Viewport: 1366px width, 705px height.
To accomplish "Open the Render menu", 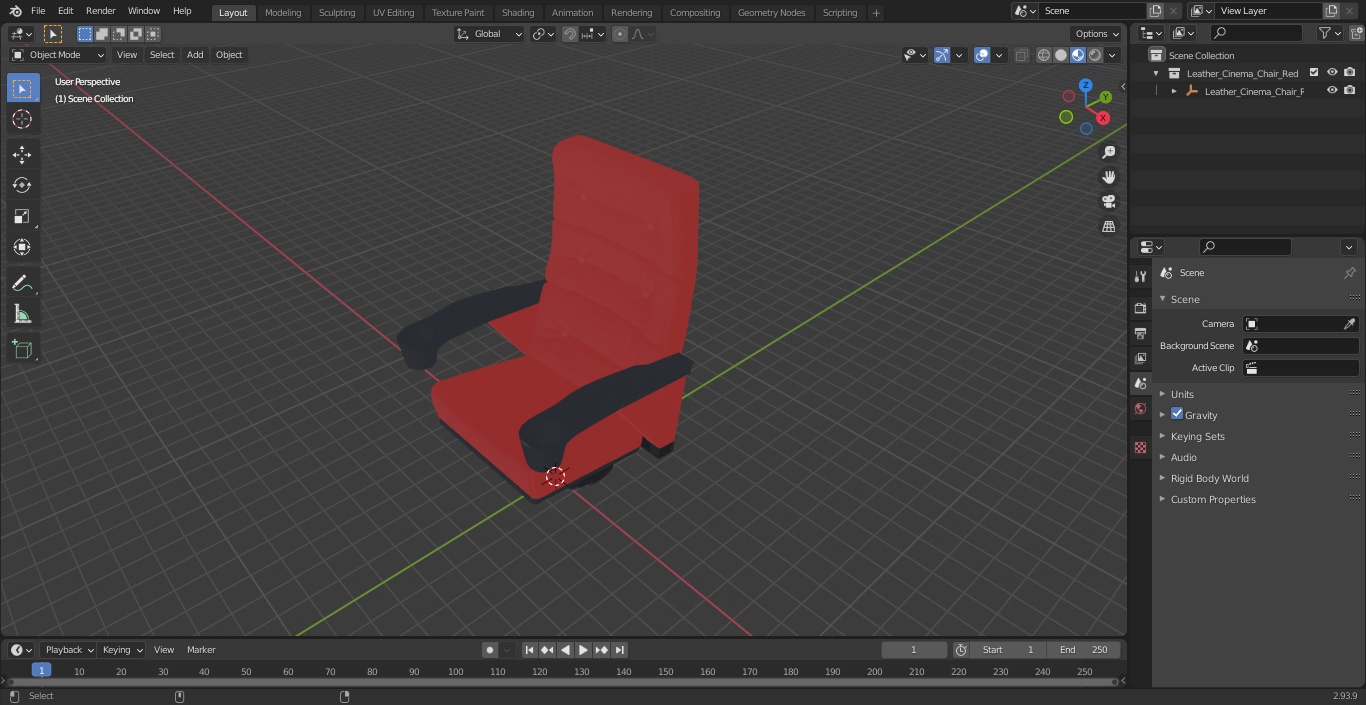I will (x=100, y=11).
